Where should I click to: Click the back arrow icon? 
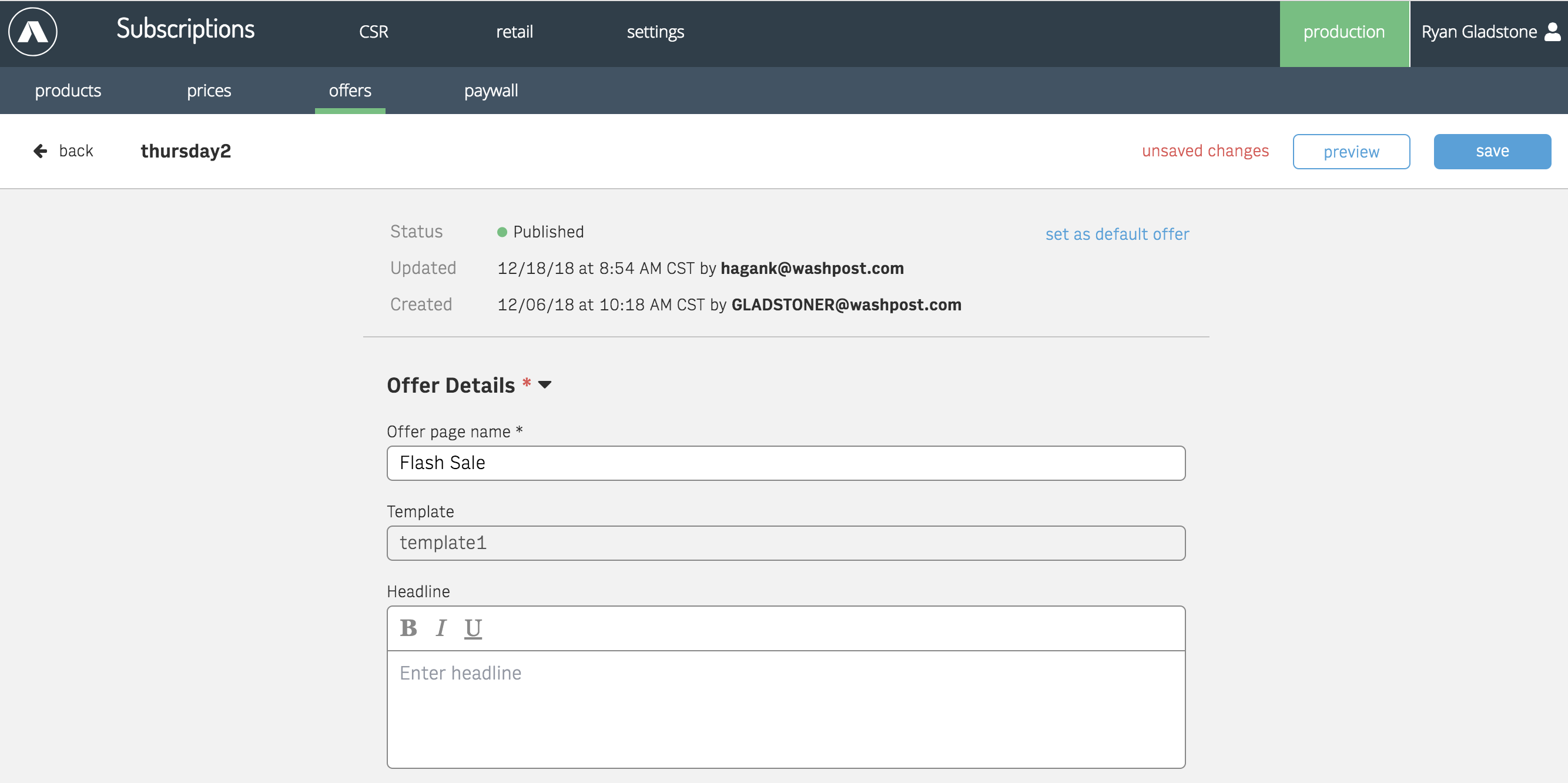click(x=40, y=151)
